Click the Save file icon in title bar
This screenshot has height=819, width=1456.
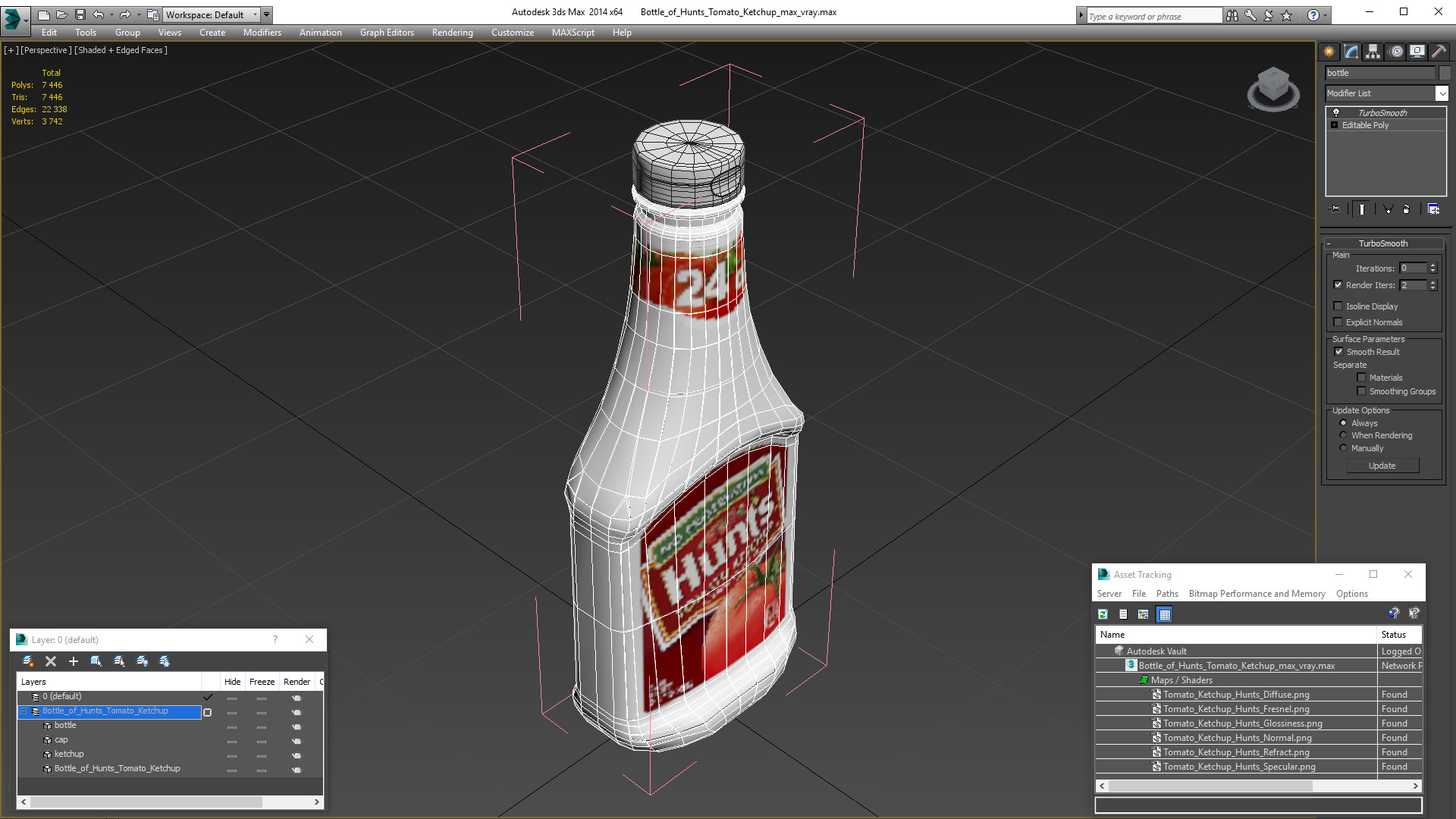[x=80, y=14]
